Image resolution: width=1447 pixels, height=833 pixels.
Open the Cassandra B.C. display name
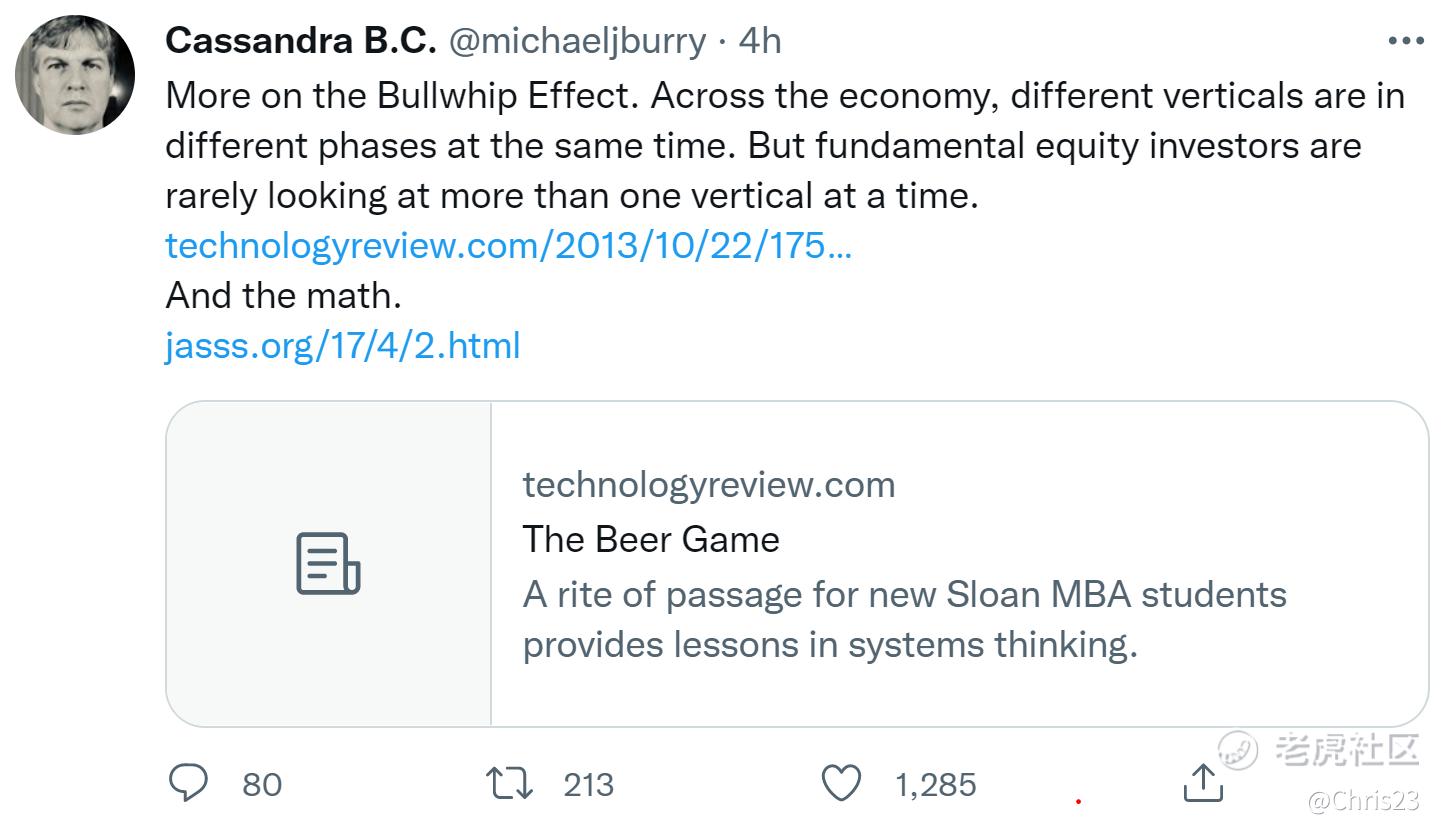[x=300, y=41]
